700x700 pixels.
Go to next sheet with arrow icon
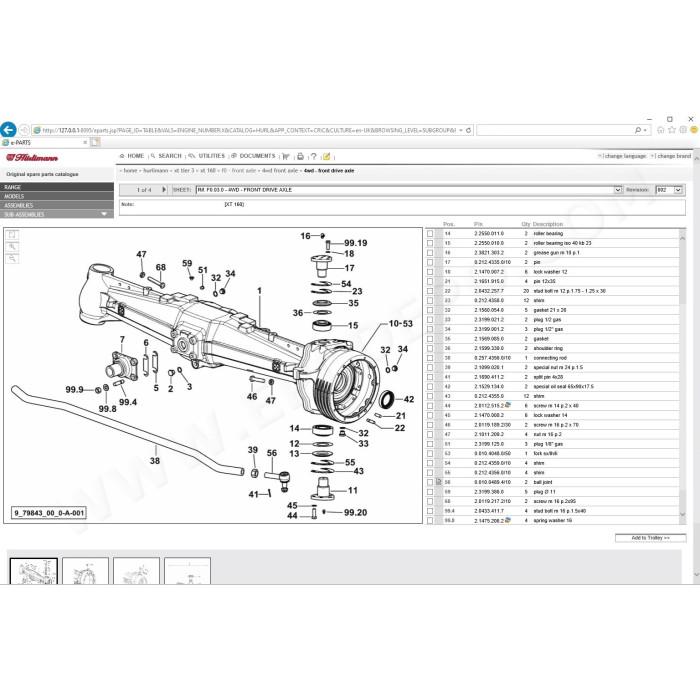(x=164, y=190)
